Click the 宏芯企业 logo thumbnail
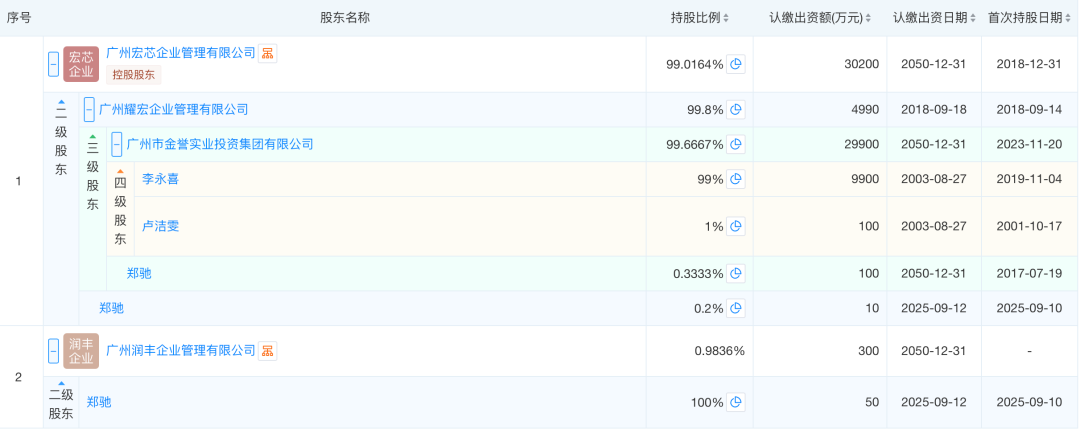This screenshot has width=1080, height=433. pyautogui.click(x=81, y=64)
